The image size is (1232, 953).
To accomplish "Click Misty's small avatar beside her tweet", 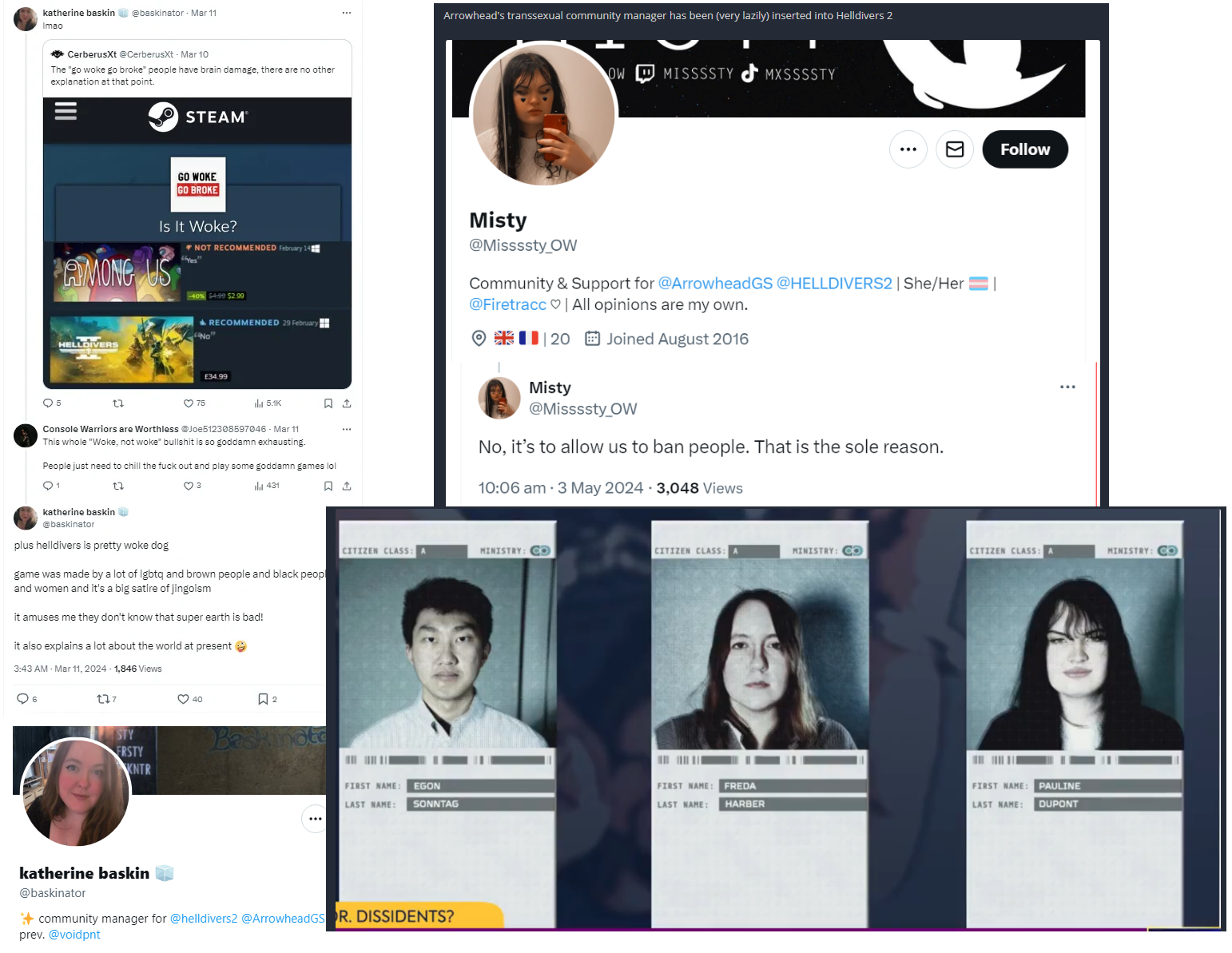I will click(499, 398).
